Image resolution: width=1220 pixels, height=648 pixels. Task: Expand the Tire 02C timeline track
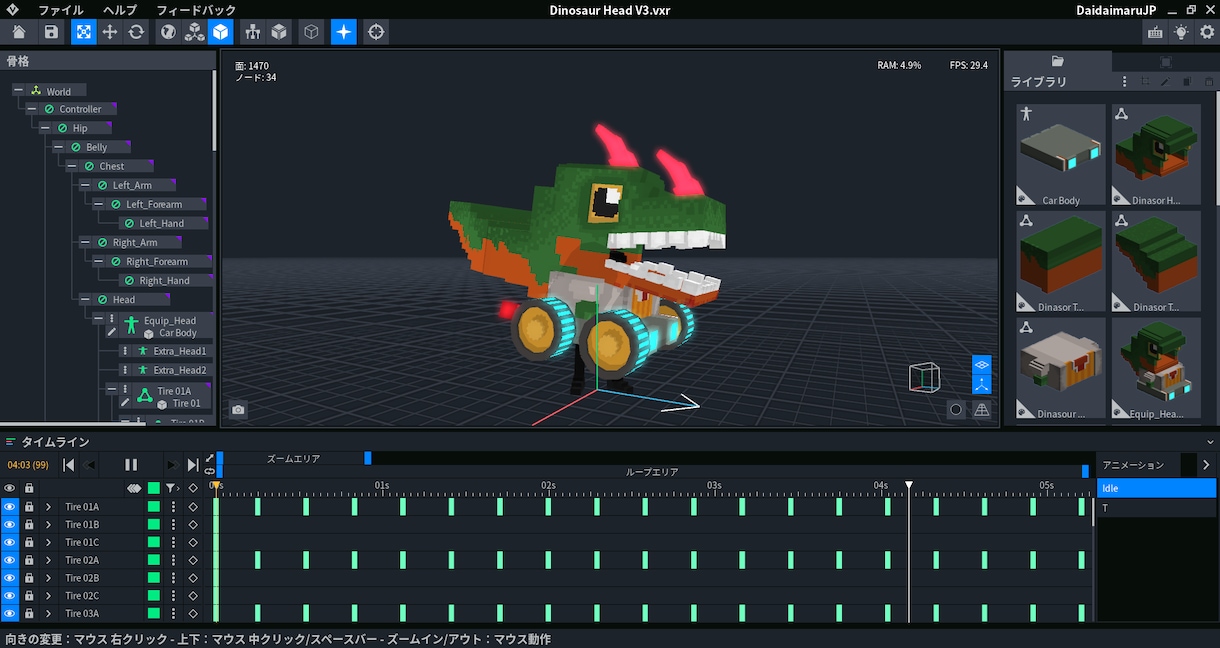point(48,596)
